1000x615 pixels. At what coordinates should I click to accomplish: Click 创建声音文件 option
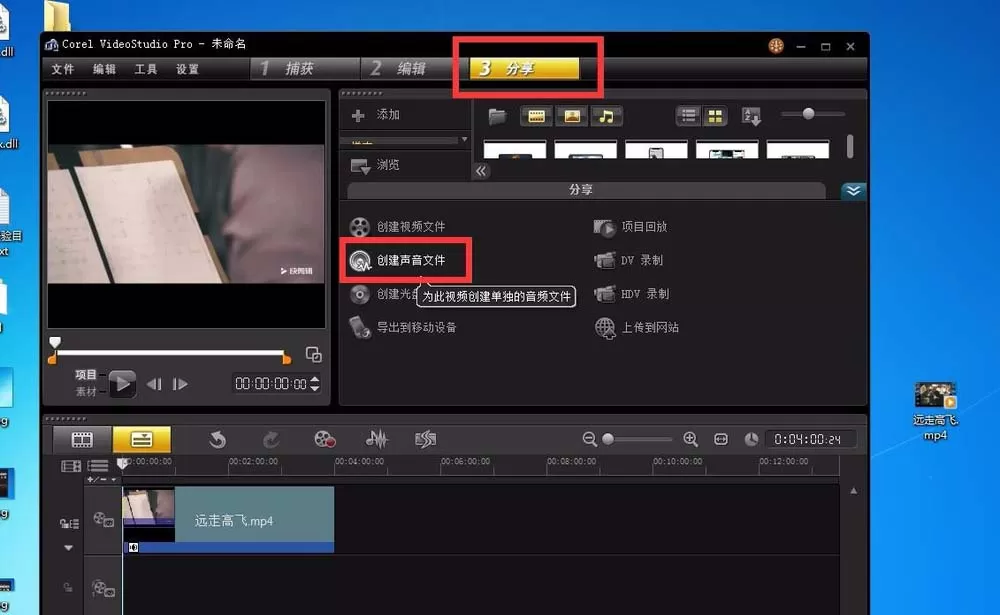398,260
